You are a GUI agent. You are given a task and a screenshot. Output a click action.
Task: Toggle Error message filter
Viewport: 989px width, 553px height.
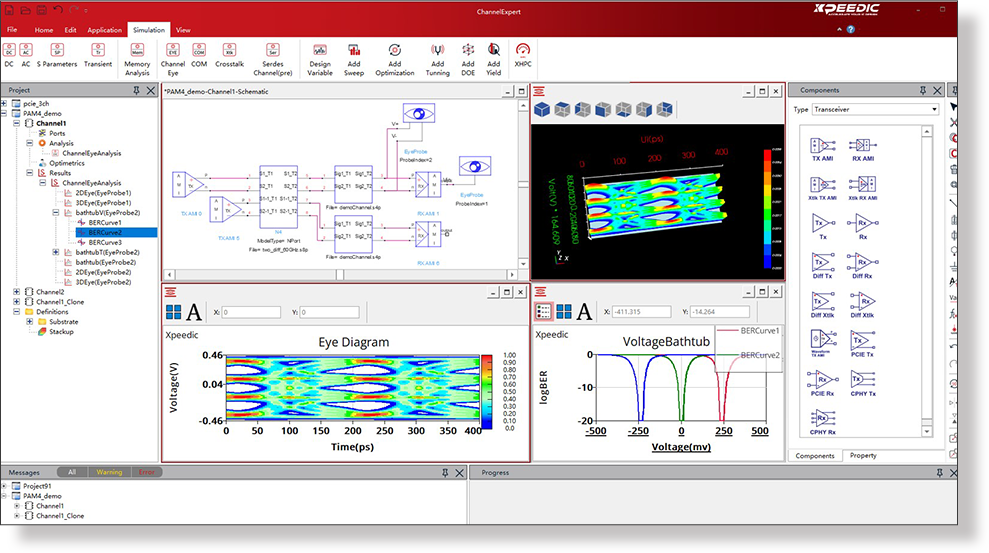(x=146, y=472)
